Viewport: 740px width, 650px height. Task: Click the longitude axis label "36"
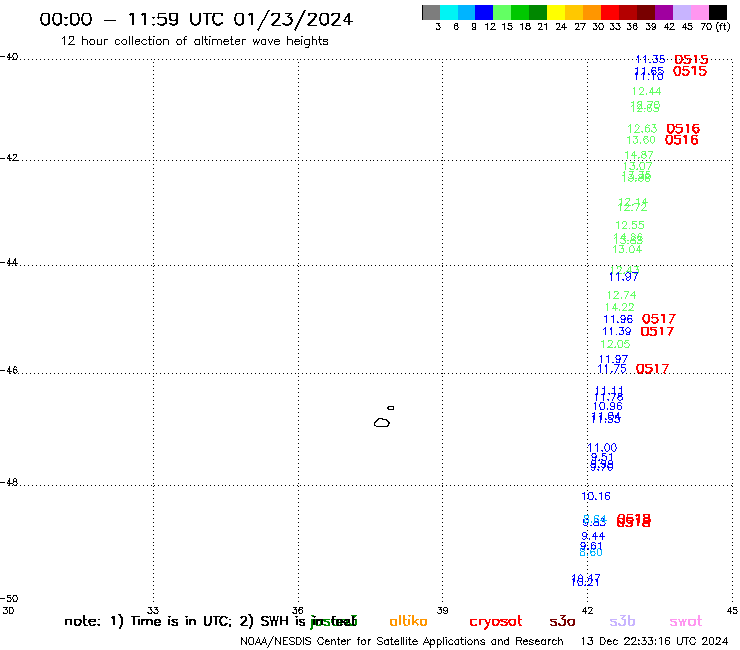pyautogui.click(x=297, y=610)
